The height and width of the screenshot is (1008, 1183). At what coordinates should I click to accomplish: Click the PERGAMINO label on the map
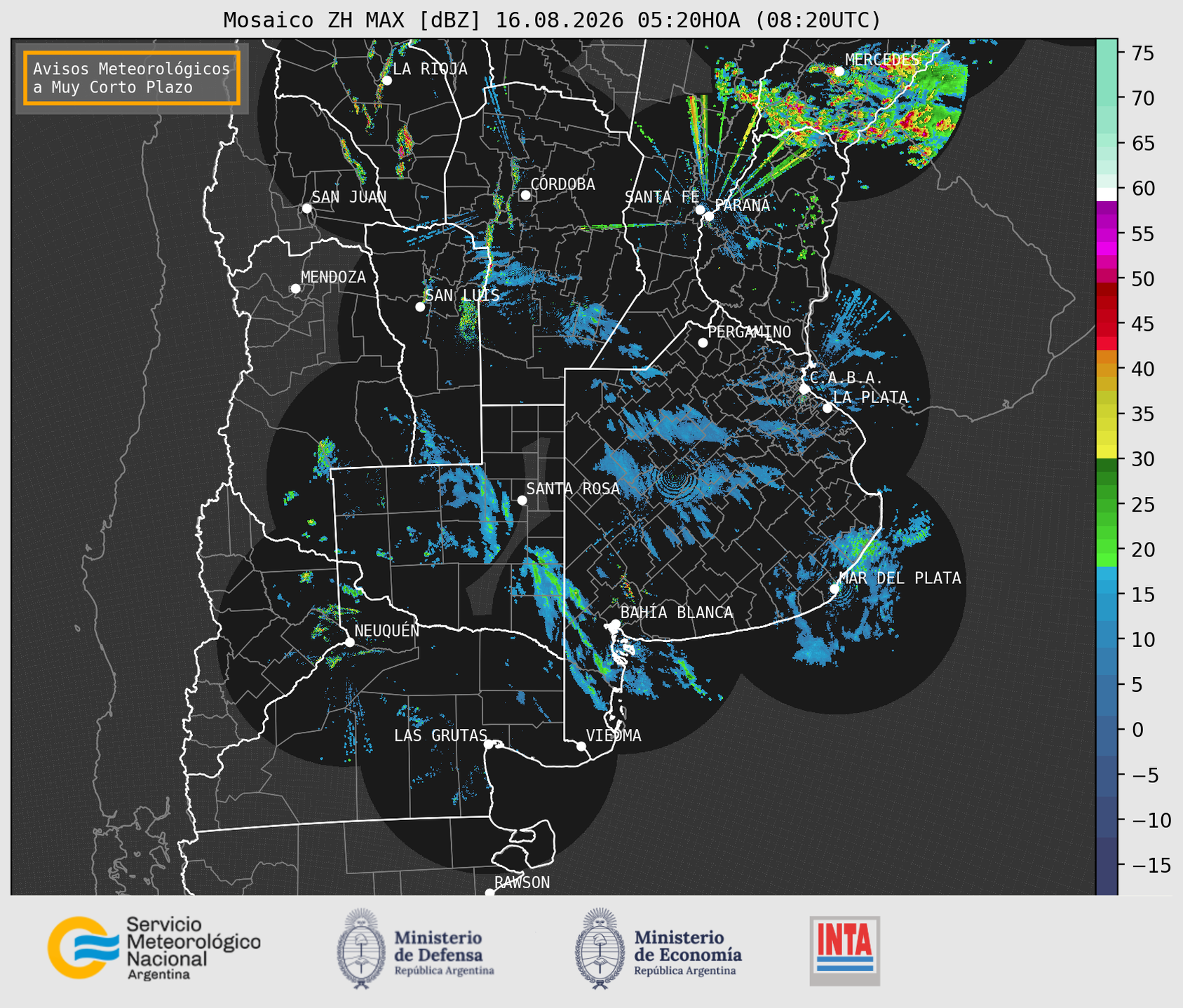click(x=750, y=332)
